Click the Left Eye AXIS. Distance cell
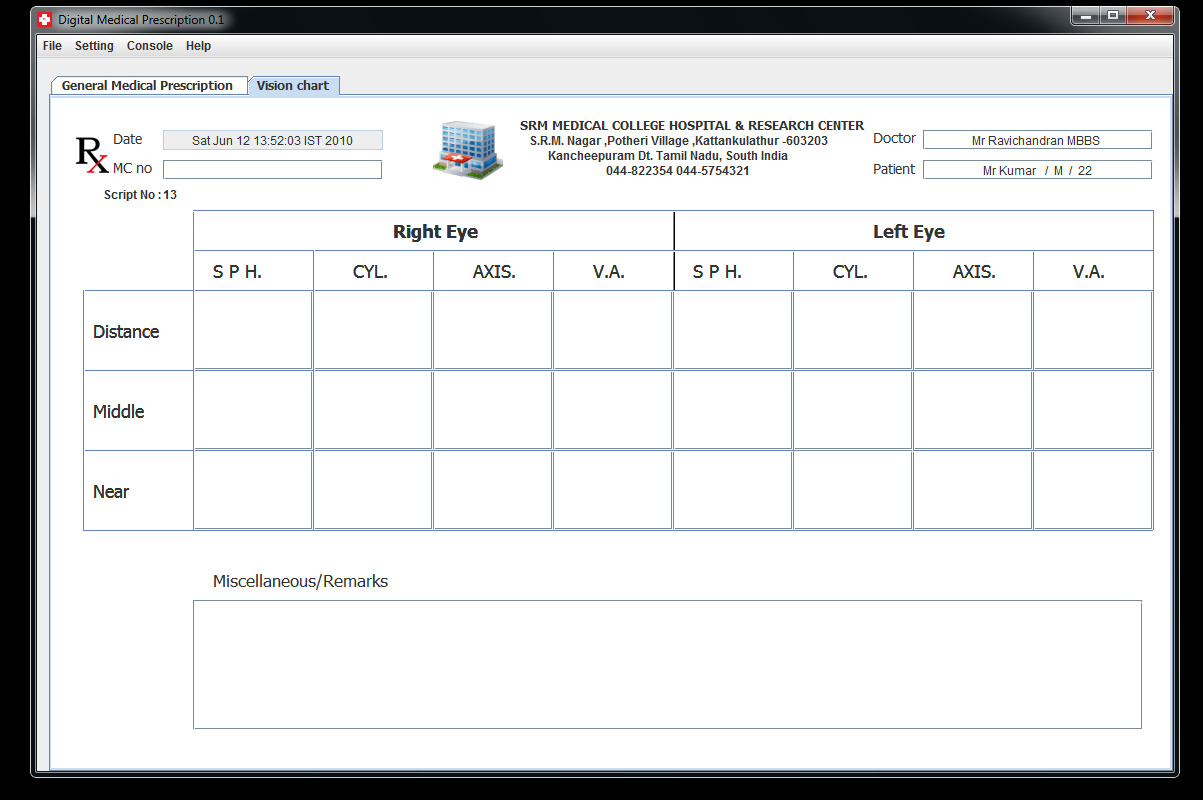 click(x=973, y=330)
